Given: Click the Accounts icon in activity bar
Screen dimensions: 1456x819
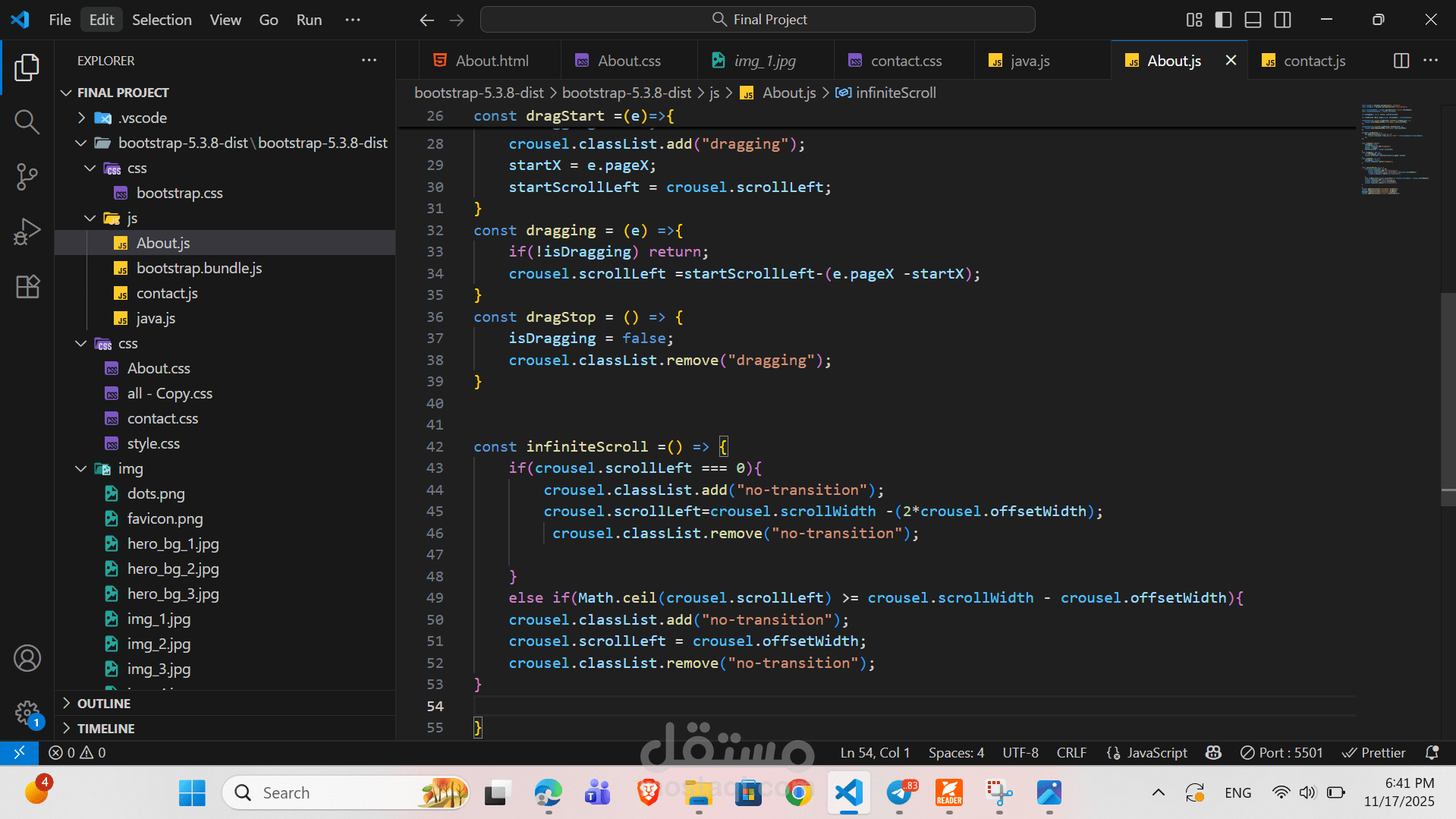Looking at the screenshot, I should tap(27, 658).
